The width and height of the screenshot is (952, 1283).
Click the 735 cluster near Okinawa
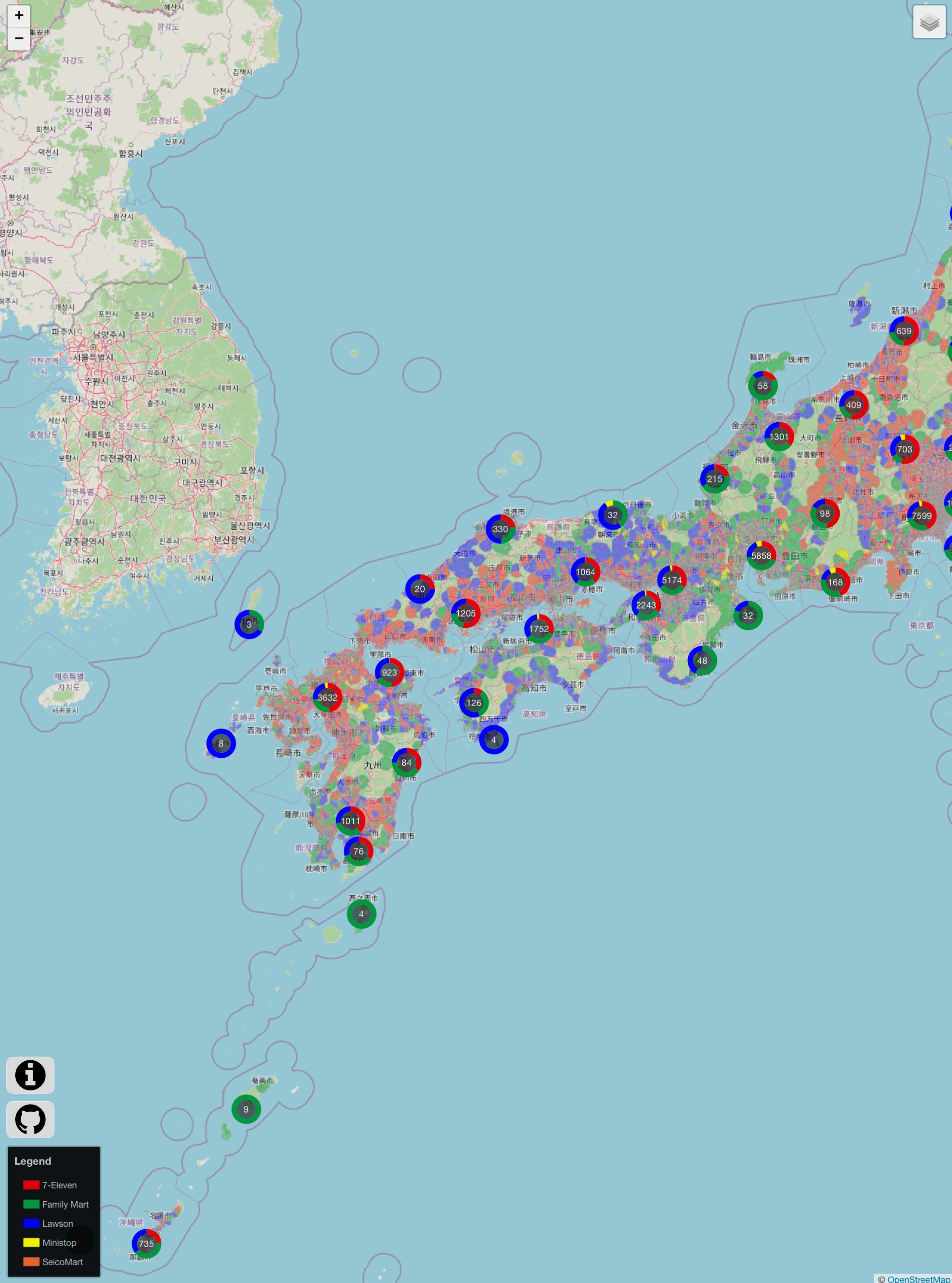pyautogui.click(x=146, y=1243)
